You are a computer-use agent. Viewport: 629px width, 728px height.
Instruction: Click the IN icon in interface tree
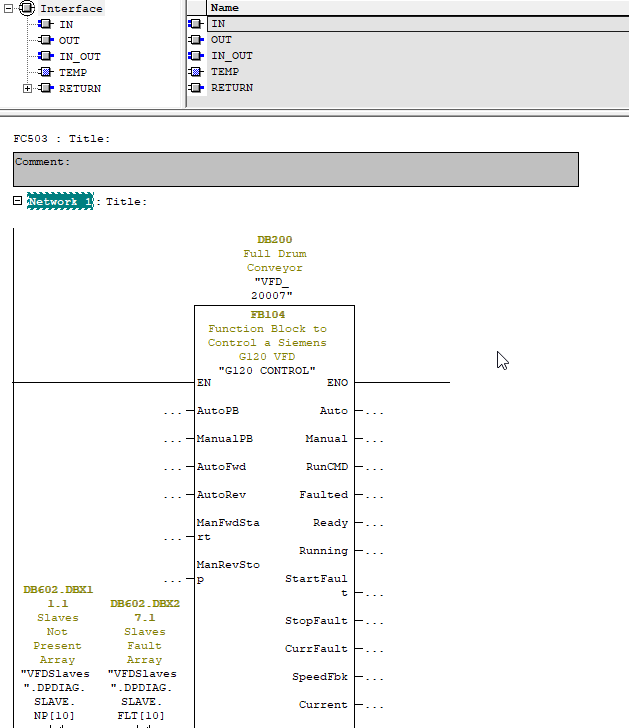point(45,24)
